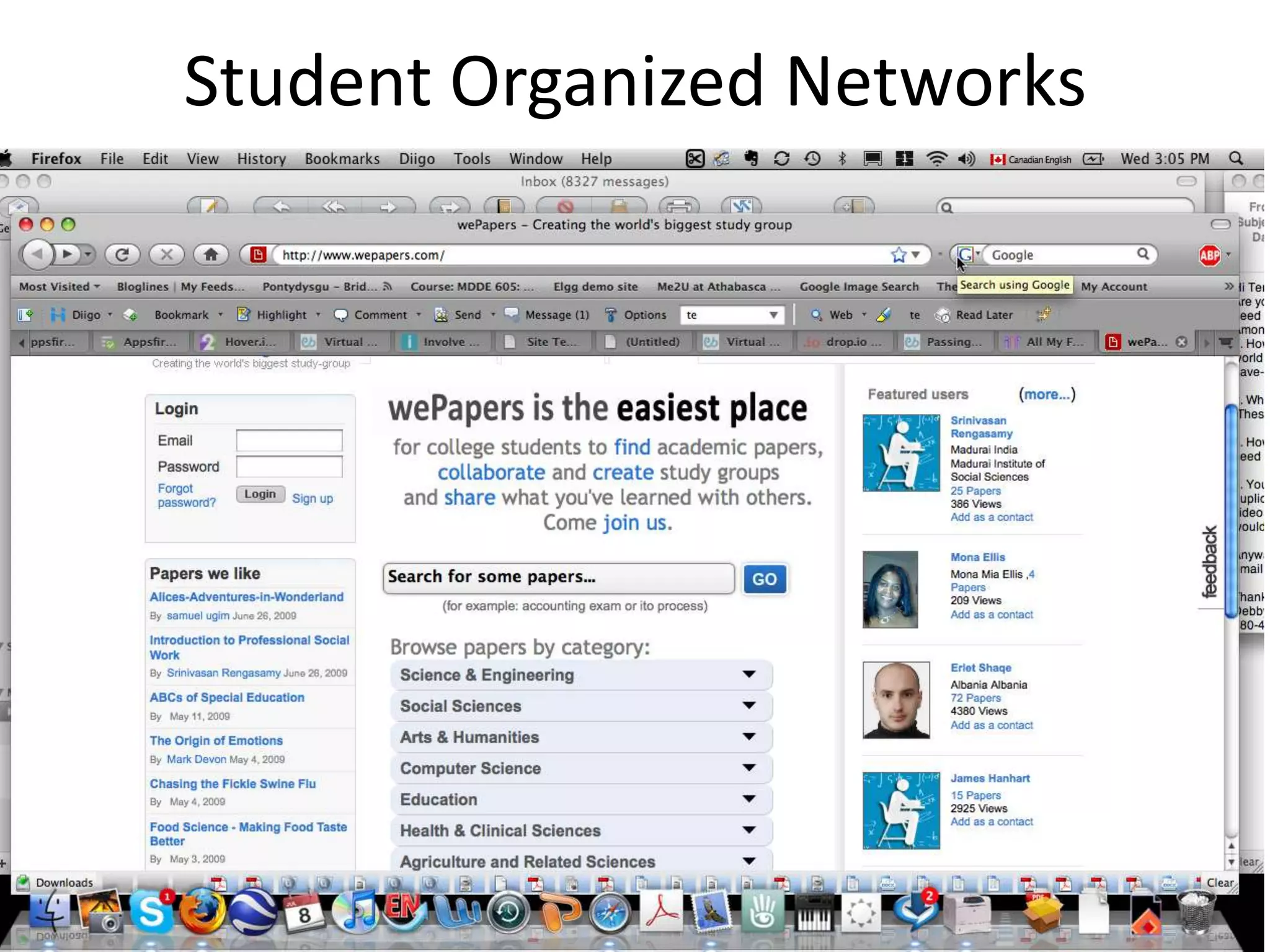
Task: Open the Bookmarks menu
Action: [342, 159]
